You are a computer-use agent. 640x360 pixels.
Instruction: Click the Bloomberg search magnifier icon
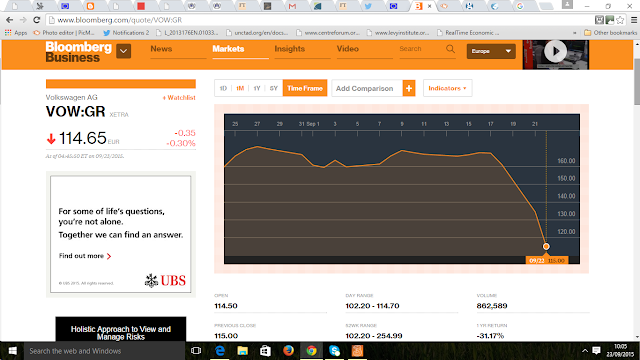(450, 49)
